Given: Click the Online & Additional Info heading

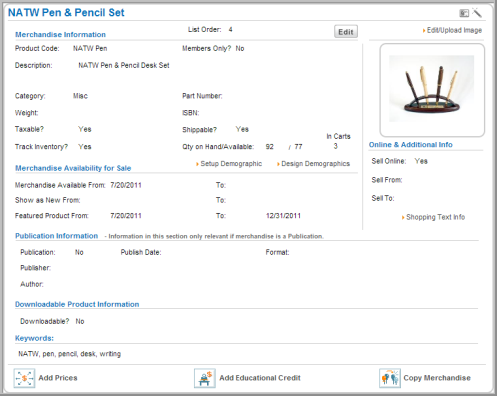Looking at the screenshot, I should [410, 145].
